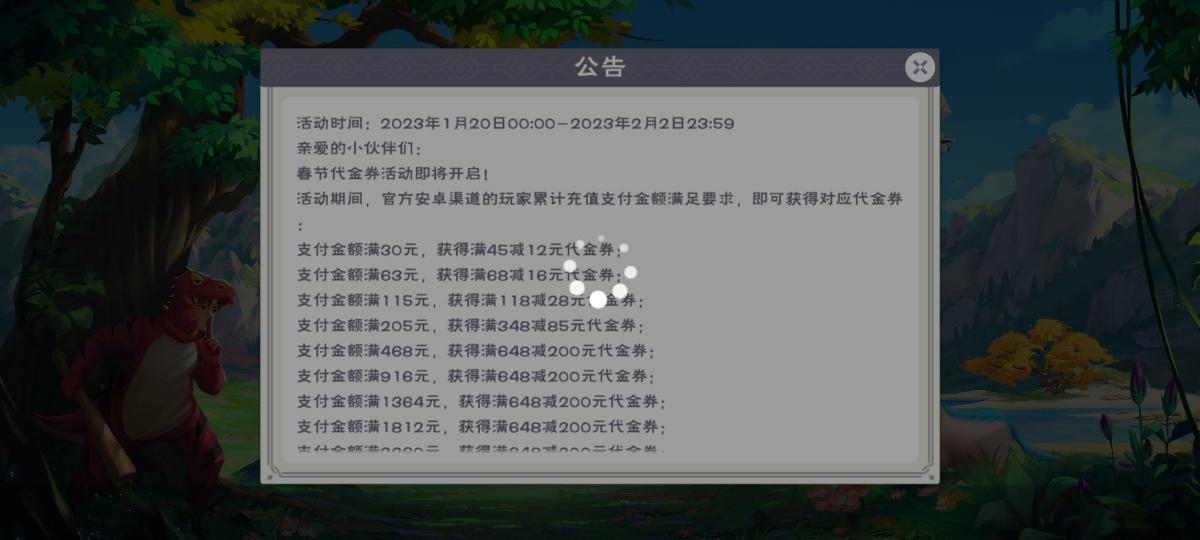Select the 支付金额满1812元 coupon line
This screenshot has height=540, width=1200.
pyautogui.click(x=482, y=427)
